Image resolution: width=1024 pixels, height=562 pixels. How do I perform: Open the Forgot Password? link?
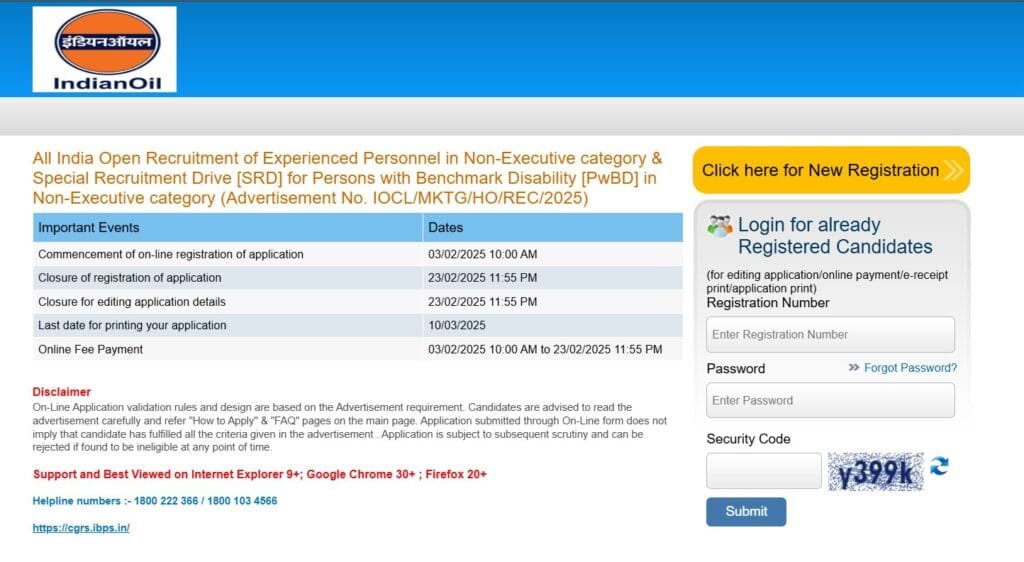pyautogui.click(x=910, y=368)
